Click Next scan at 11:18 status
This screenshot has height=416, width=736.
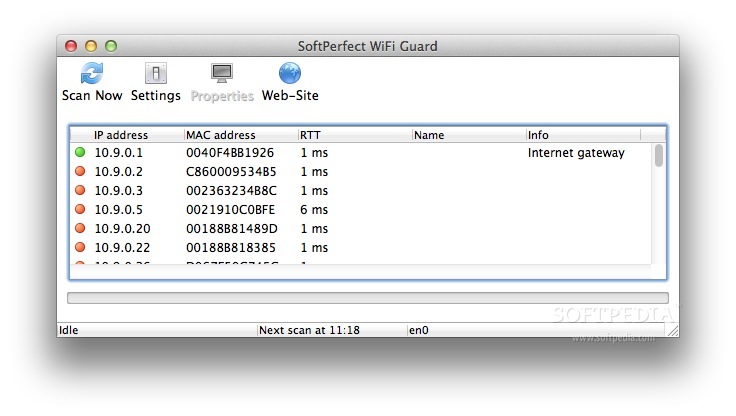click(309, 330)
